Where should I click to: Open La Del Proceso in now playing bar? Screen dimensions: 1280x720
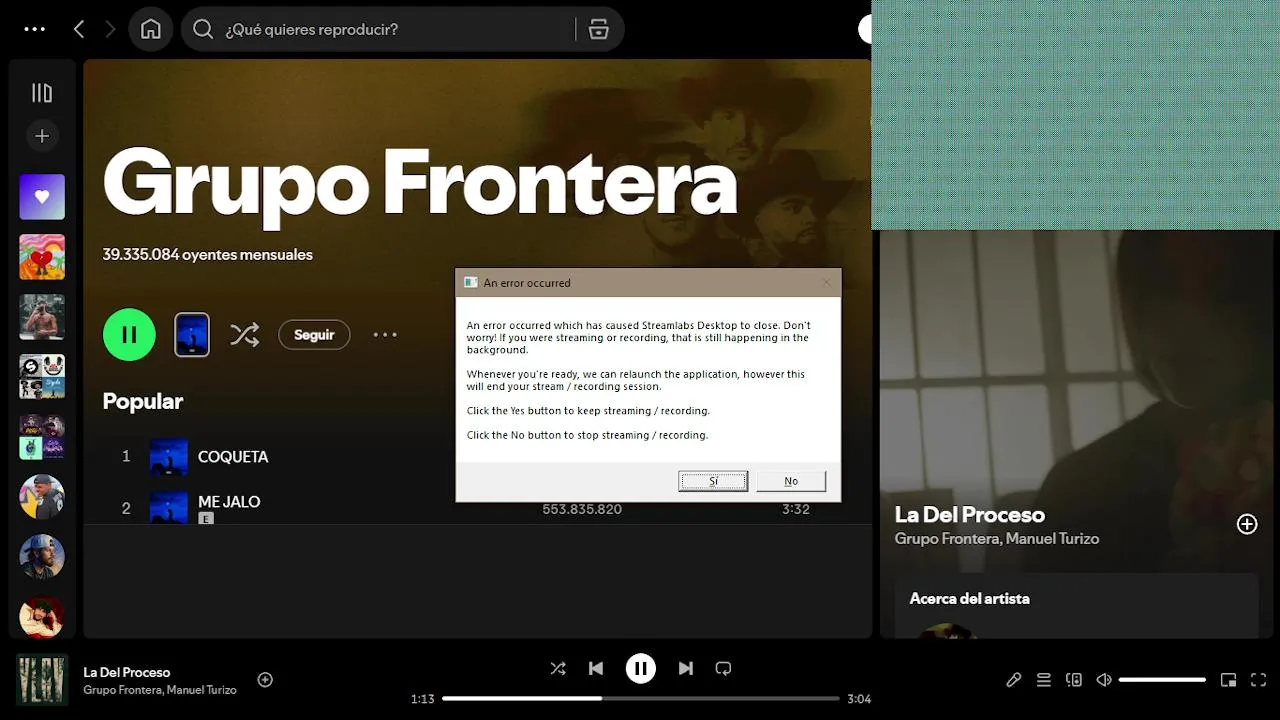coord(127,672)
